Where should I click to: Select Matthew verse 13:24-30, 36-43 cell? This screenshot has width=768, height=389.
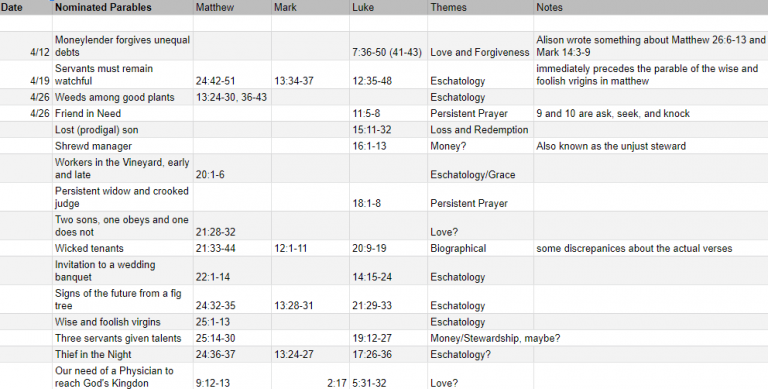tap(232, 97)
